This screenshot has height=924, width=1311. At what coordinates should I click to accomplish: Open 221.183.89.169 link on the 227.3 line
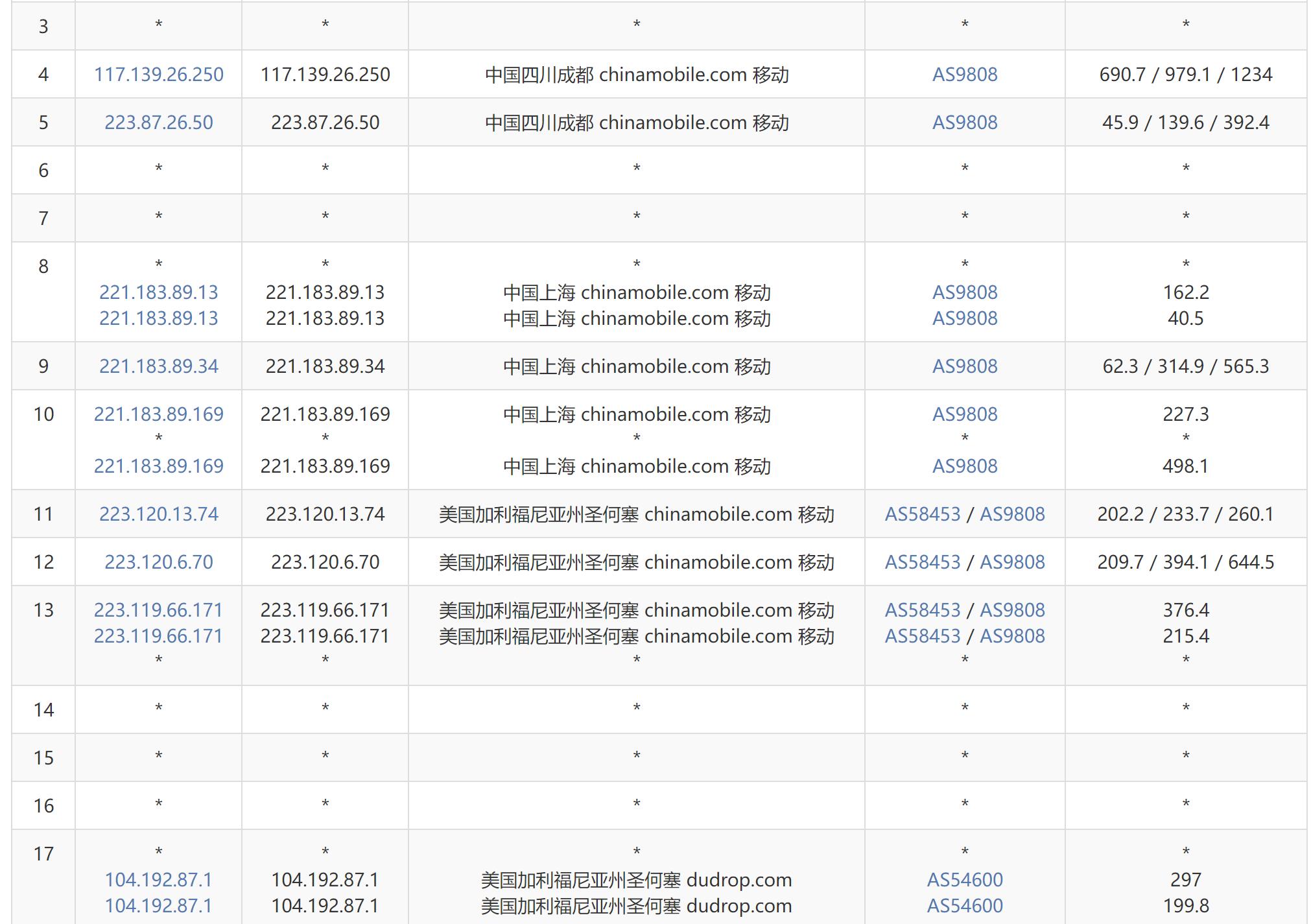pos(159,414)
